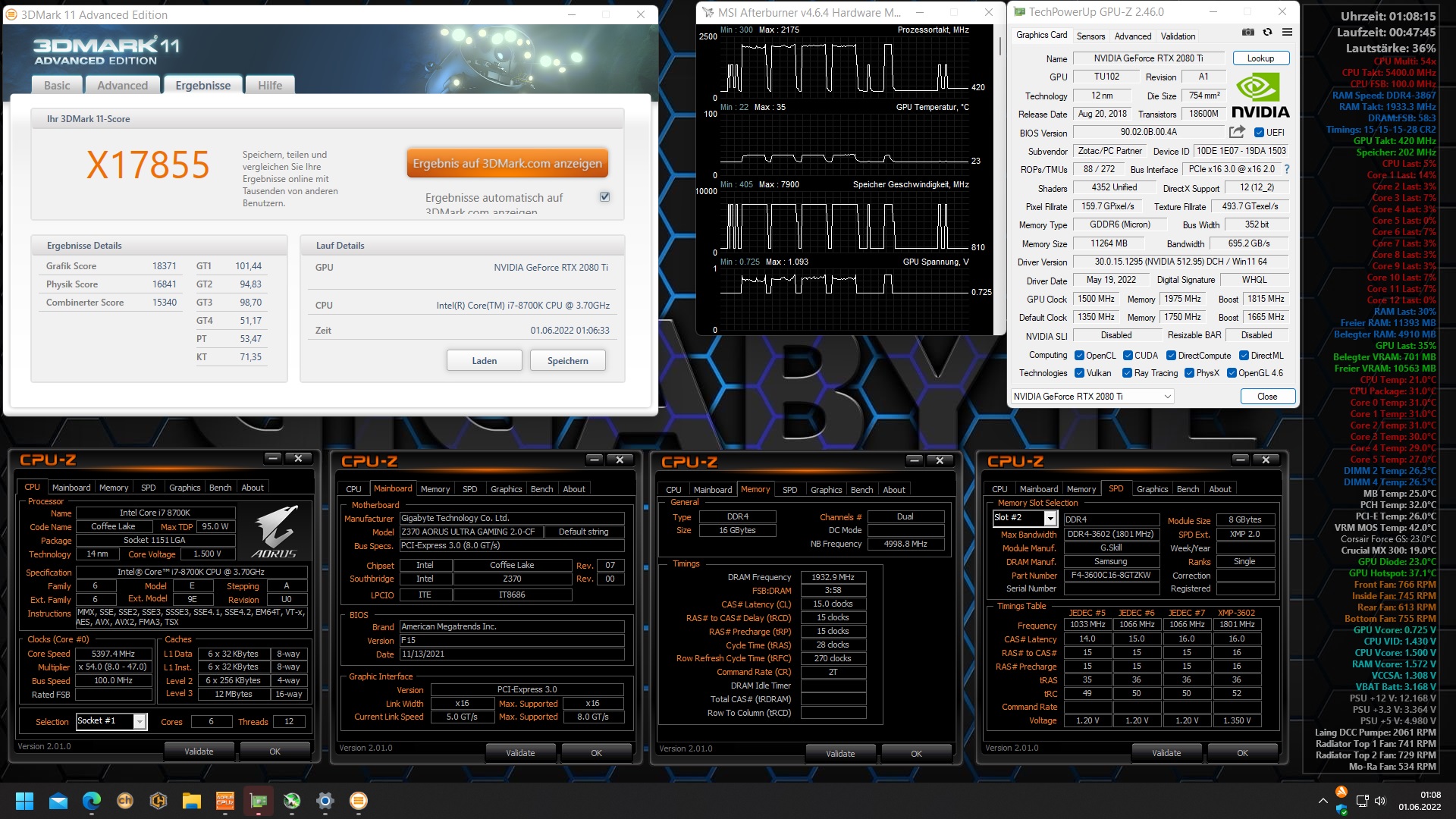Switch to the Sensors tab in GPU-Z
Screen dimensions: 1456x819
pos(1090,36)
